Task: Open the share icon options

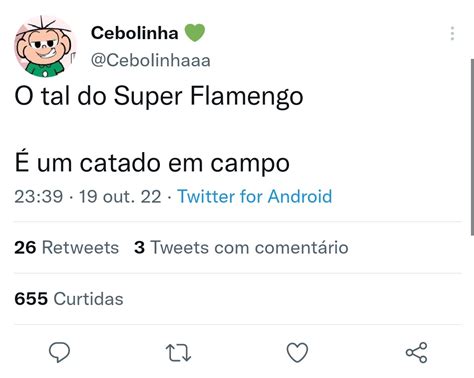Action: [416, 352]
